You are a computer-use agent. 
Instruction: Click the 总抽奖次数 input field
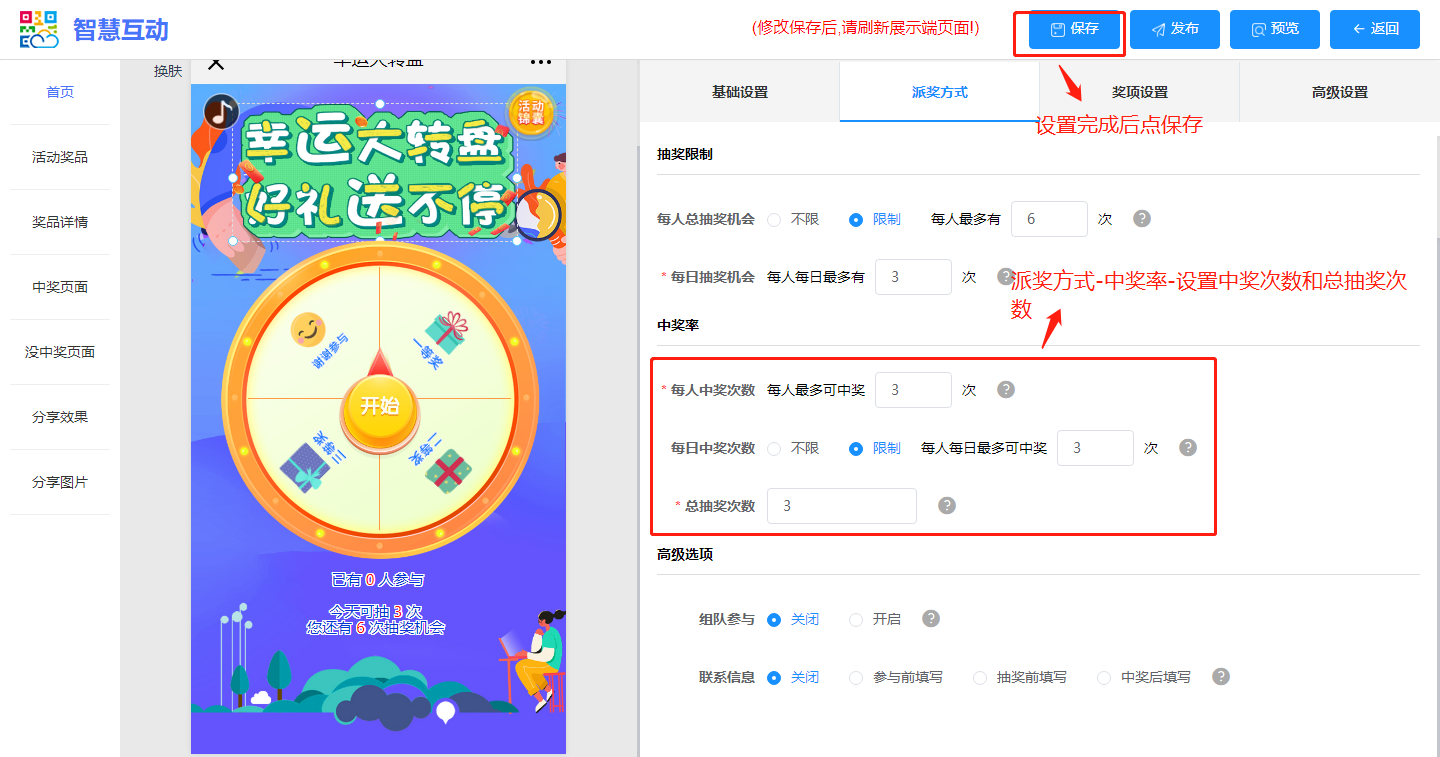[841, 506]
